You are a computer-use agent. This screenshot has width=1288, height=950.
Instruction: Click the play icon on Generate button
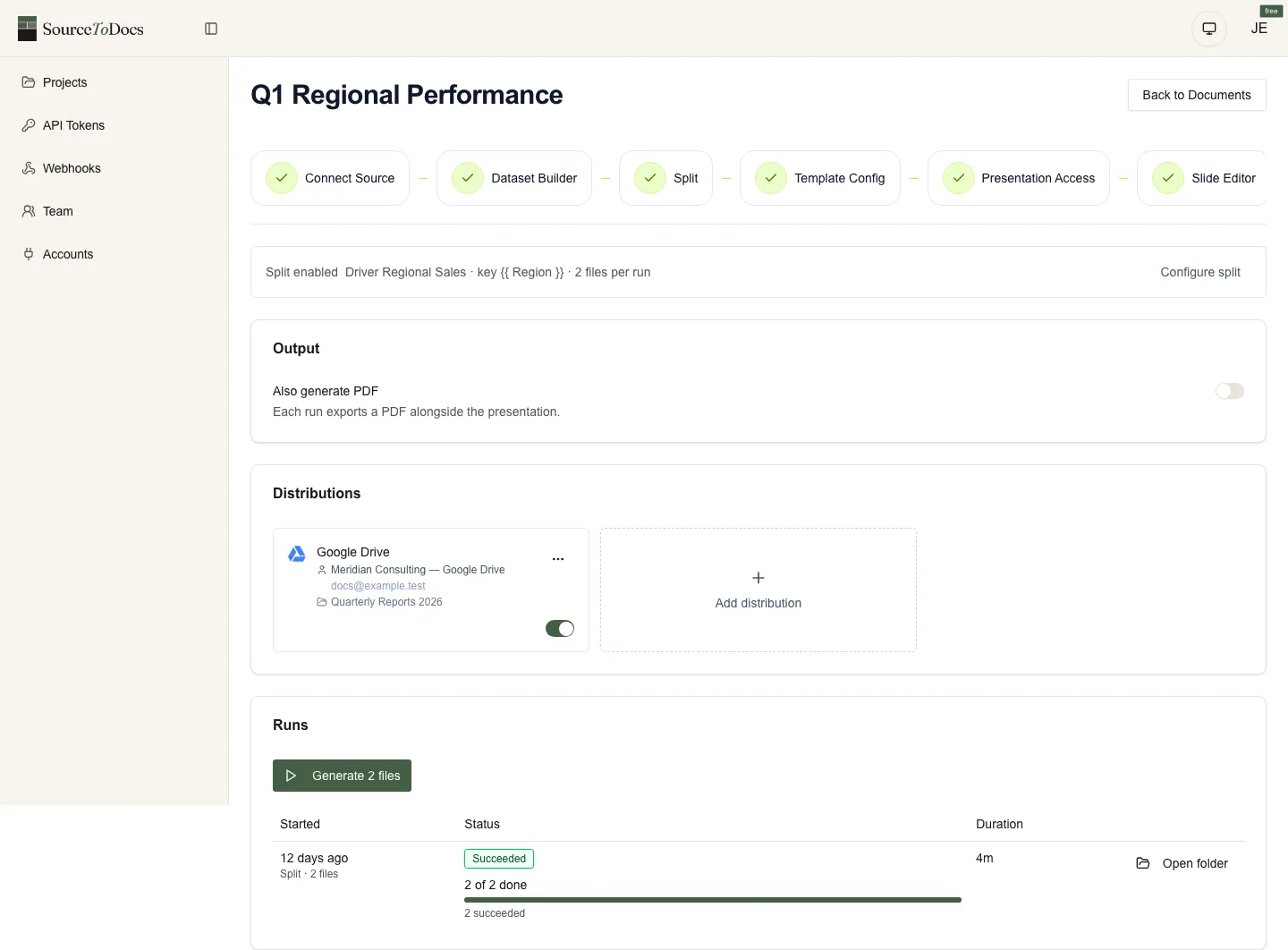pos(291,776)
